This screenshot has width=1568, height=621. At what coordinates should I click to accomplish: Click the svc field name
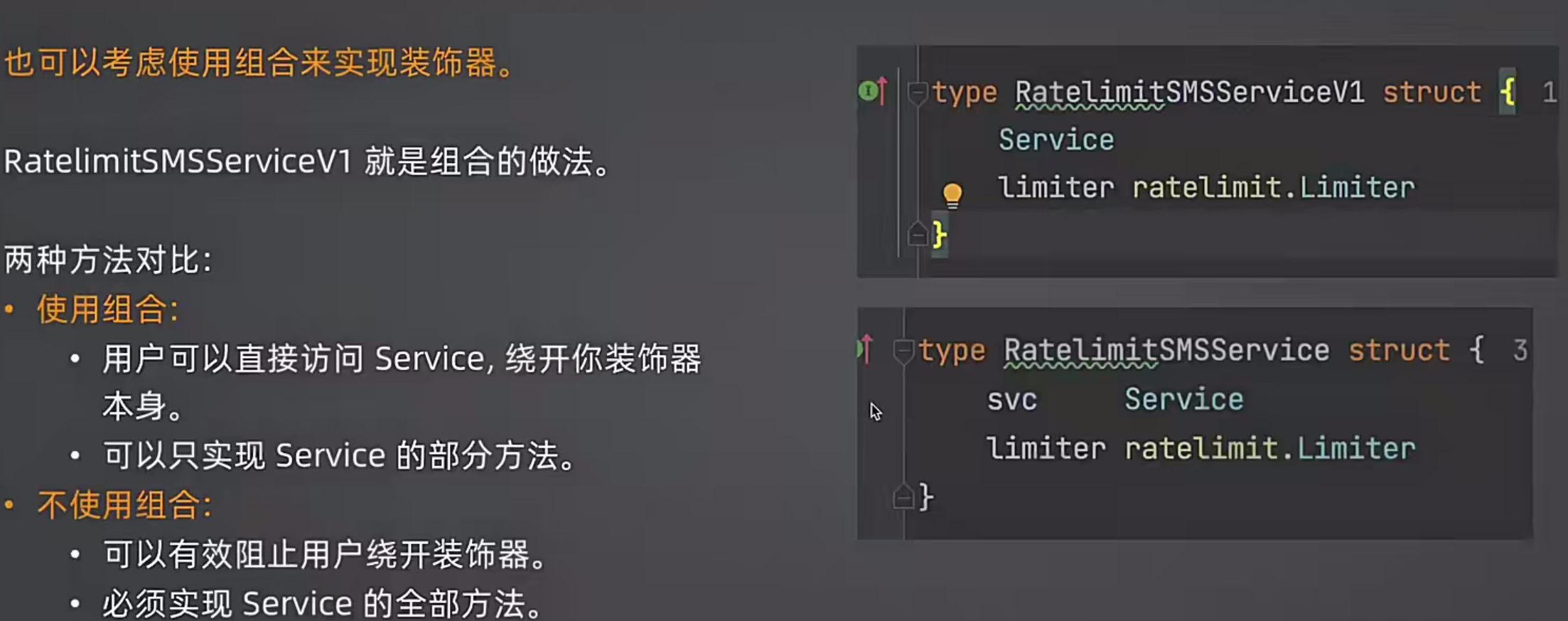click(x=1012, y=400)
